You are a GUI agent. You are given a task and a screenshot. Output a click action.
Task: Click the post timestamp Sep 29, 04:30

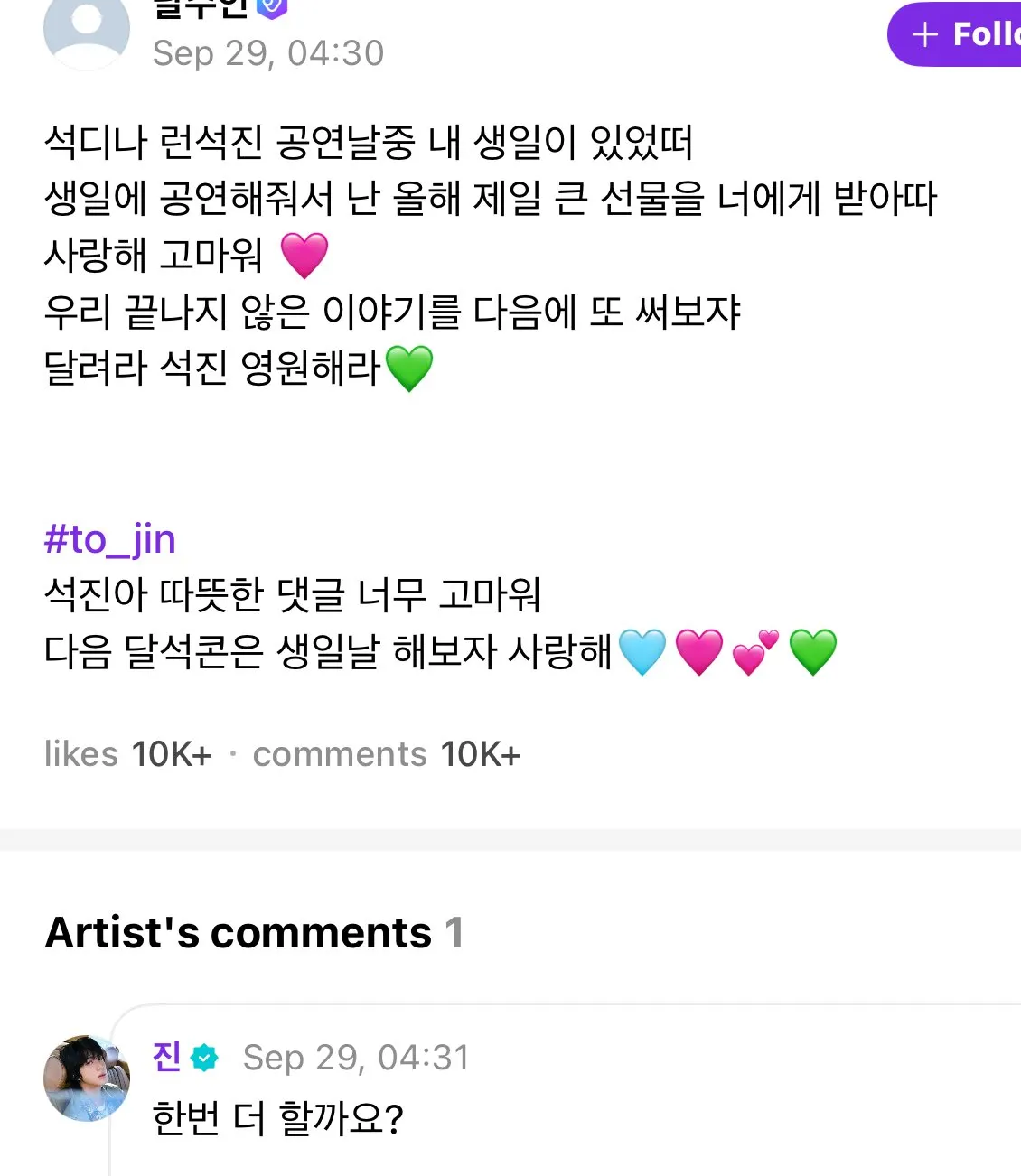268,53
